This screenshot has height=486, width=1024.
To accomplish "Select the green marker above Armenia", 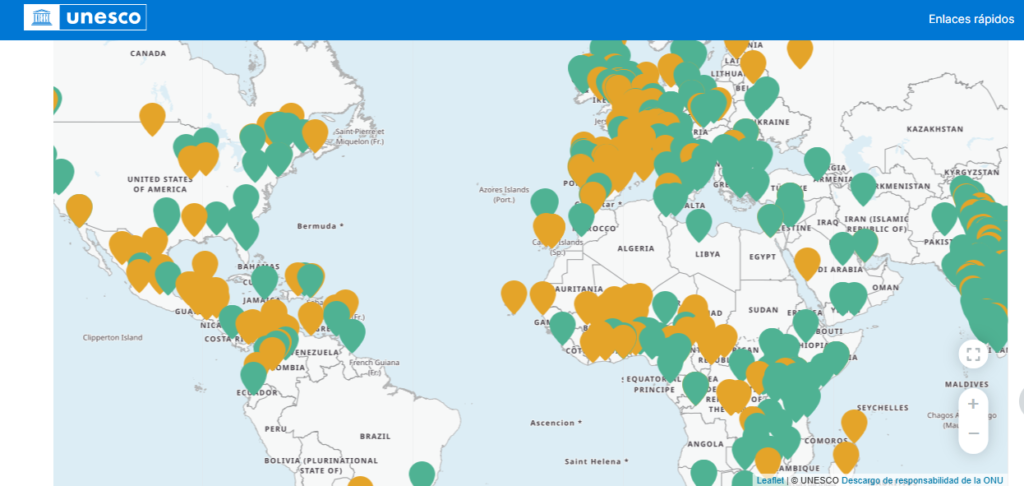I will coord(817,162).
